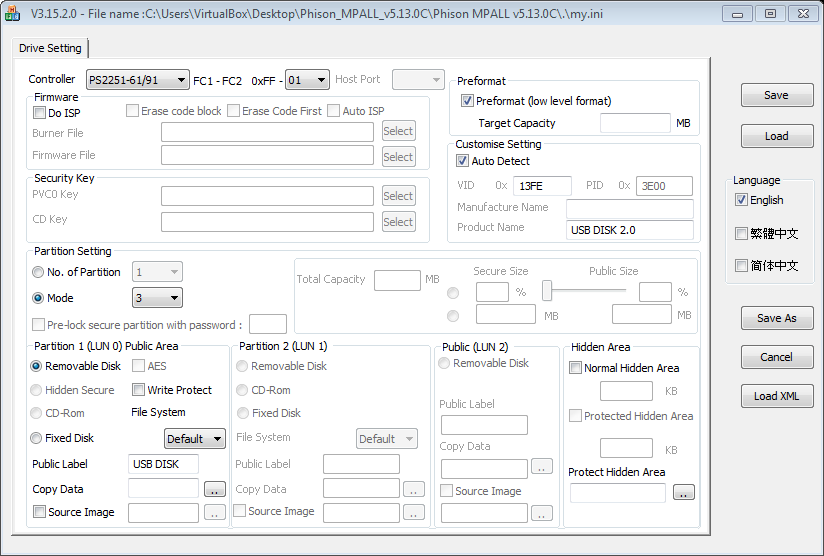Select Removable Disk under Public (LUN 2)
This screenshot has height=556, width=824.
[444, 363]
